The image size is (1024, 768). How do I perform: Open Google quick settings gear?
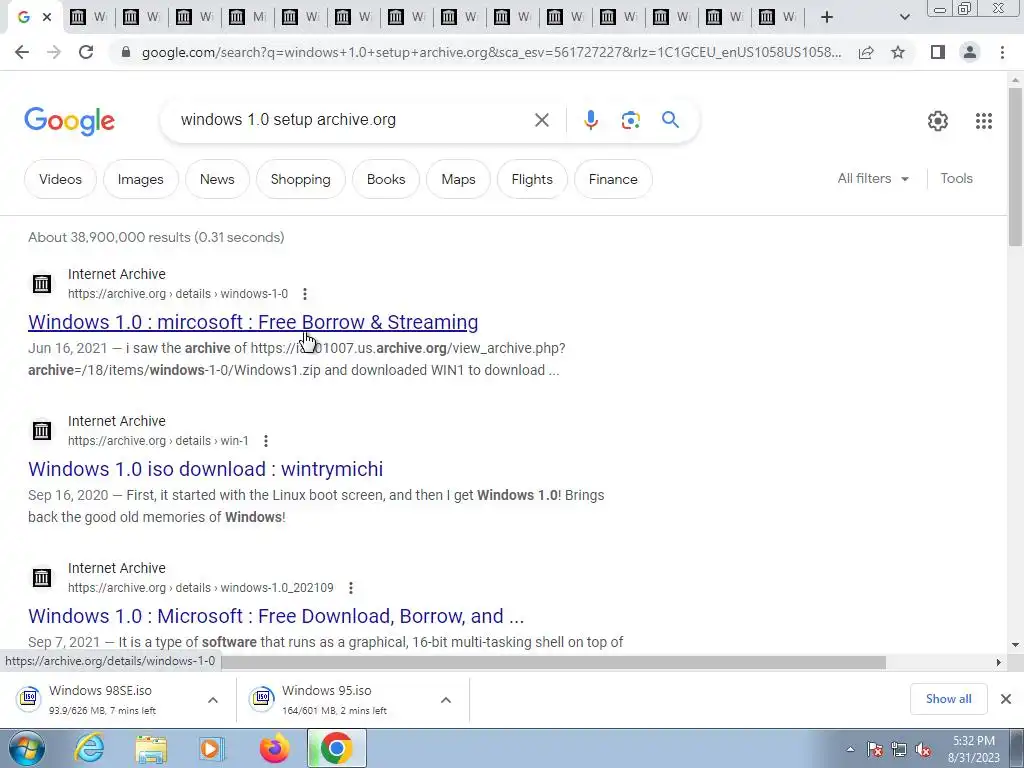click(938, 121)
